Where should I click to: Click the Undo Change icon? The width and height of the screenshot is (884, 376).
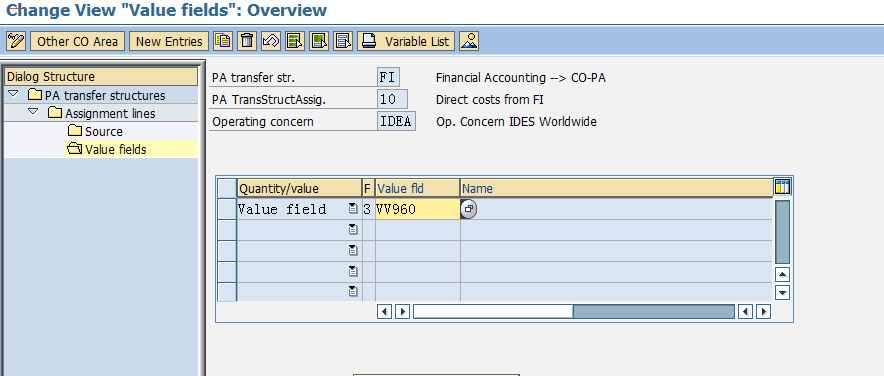(x=271, y=41)
